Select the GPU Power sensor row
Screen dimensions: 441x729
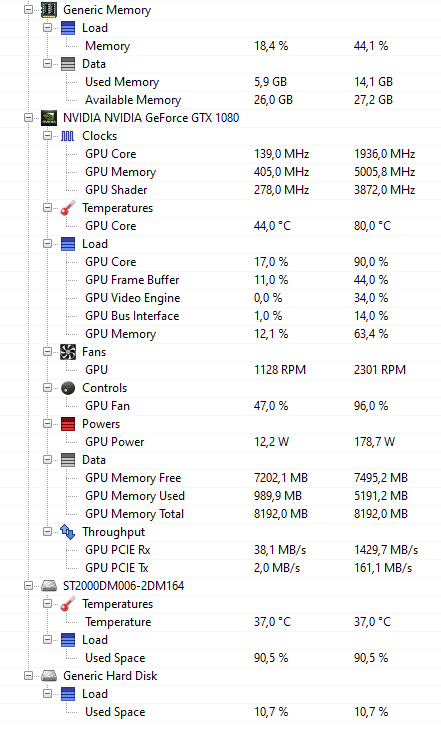(x=220, y=442)
